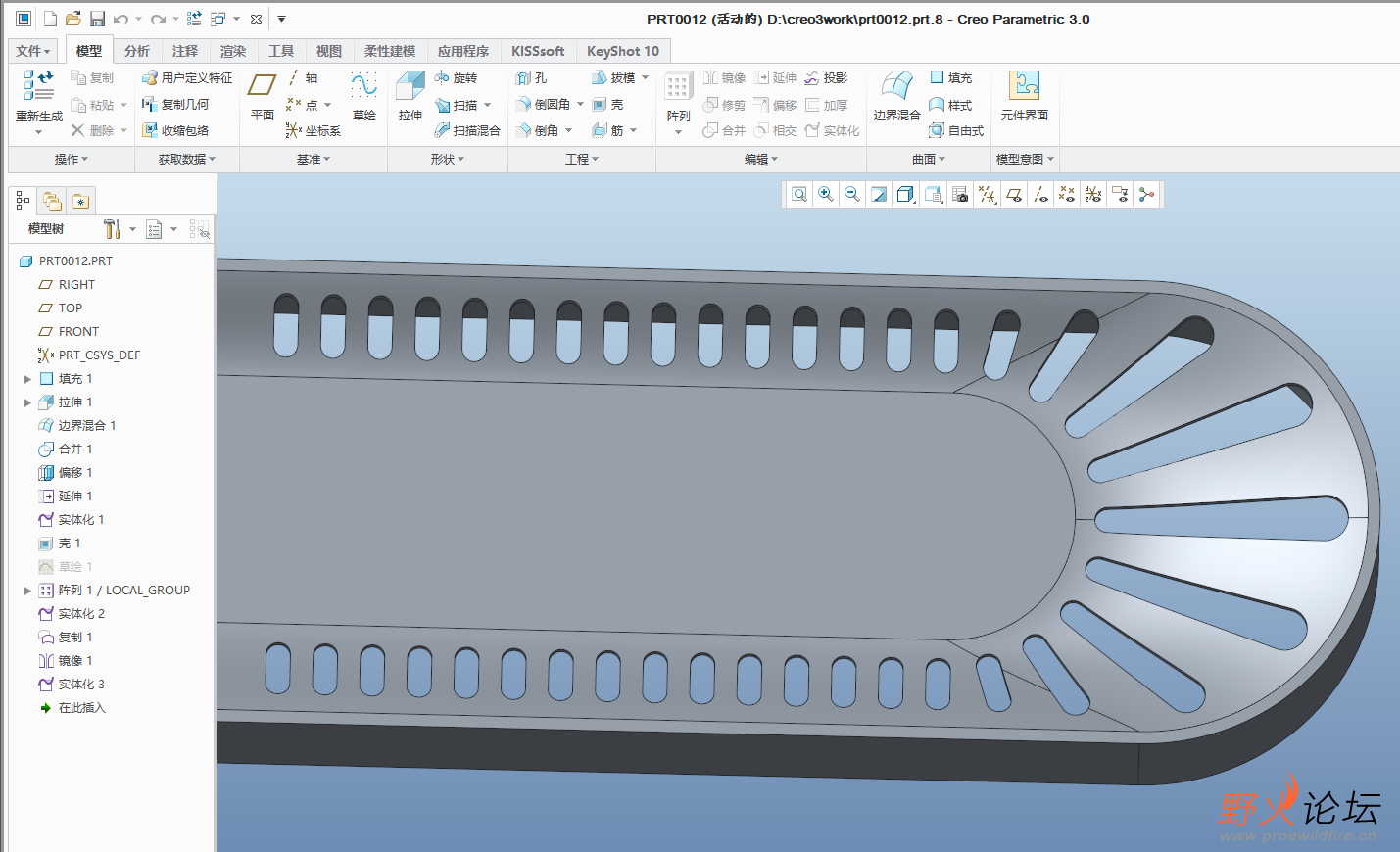The height and width of the screenshot is (852, 1400).
Task: Click the Coordinate System (坐标系) tool
Action: pos(314,130)
